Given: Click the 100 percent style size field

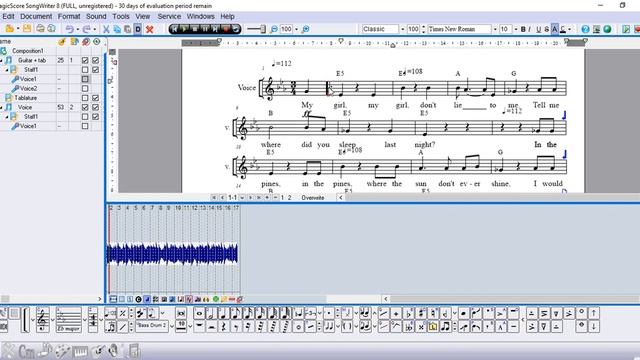Looking at the screenshot, I should [413, 29].
